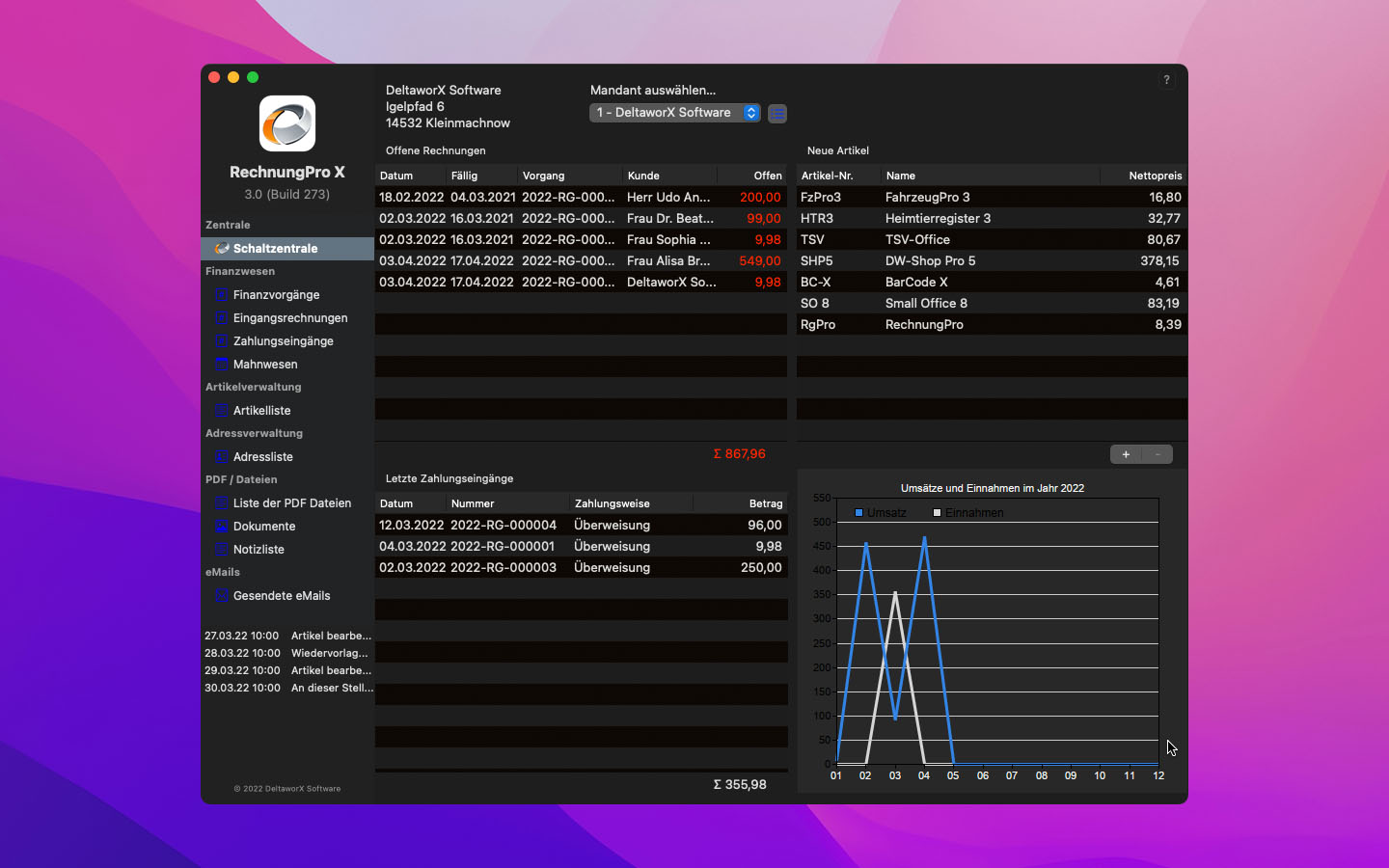Click the Eingangsrechnungen sidebar icon
Image resolution: width=1389 pixels, height=868 pixels.
pyautogui.click(x=221, y=317)
